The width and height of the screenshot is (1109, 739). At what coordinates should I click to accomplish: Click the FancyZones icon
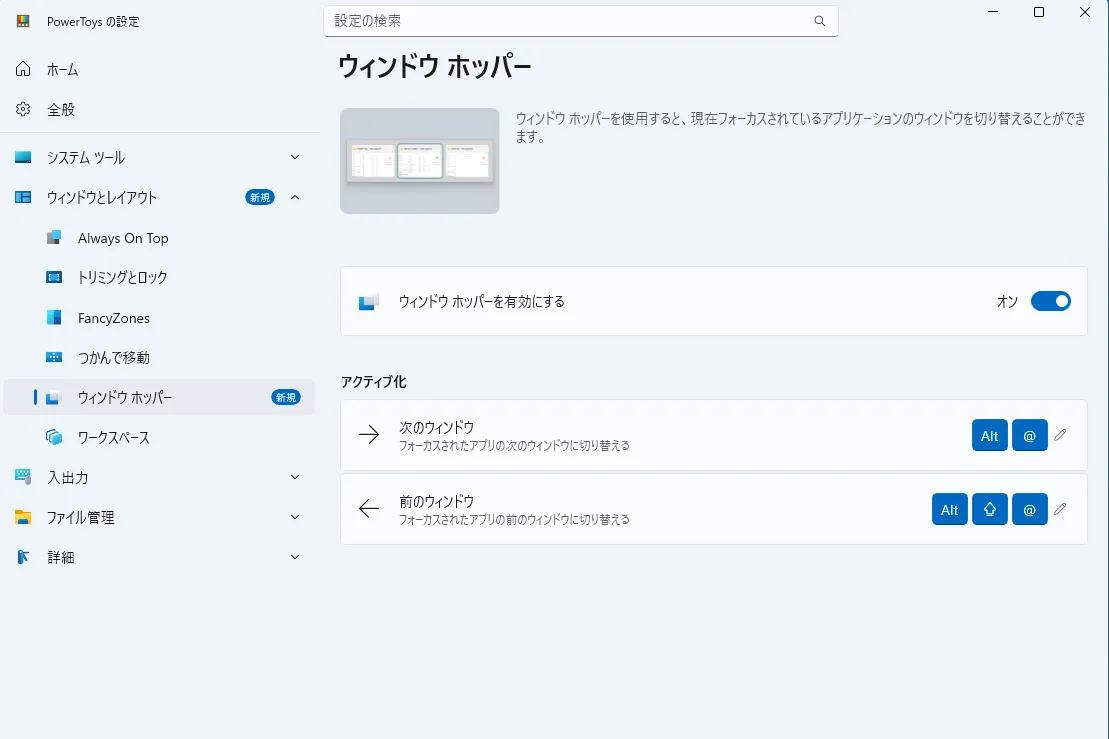tap(54, 318)
